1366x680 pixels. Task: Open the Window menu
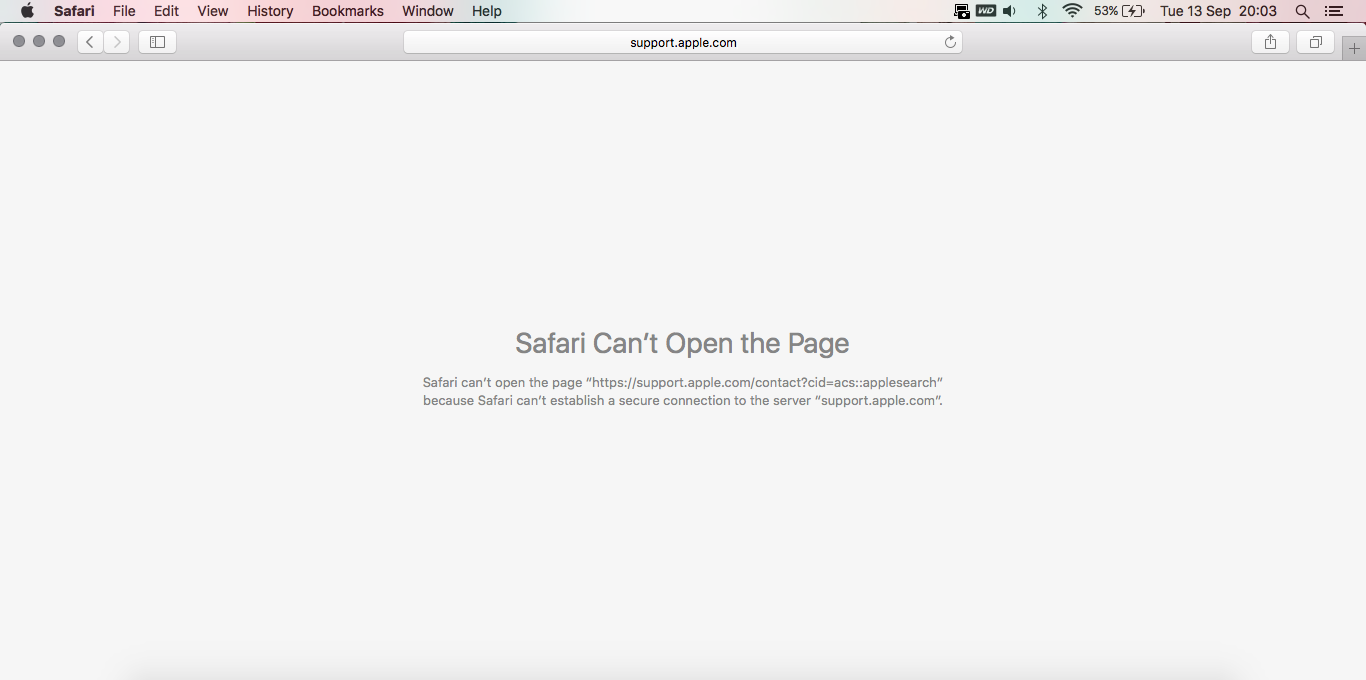[428, 11]
